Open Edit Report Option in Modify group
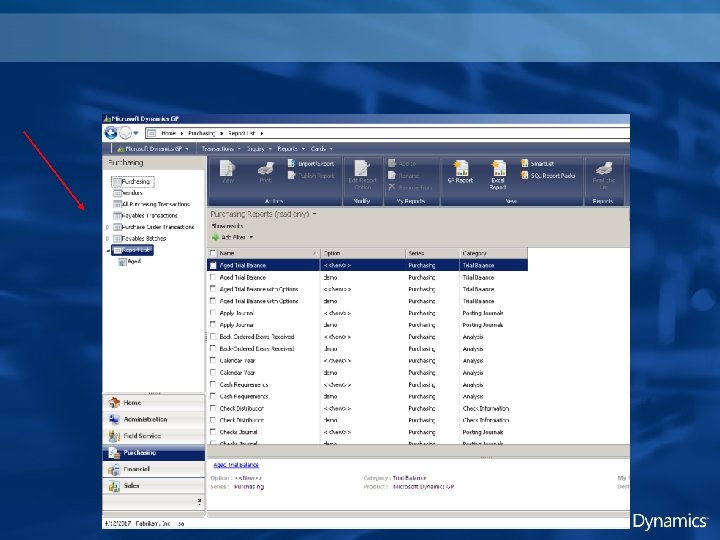 pos(362,174)
